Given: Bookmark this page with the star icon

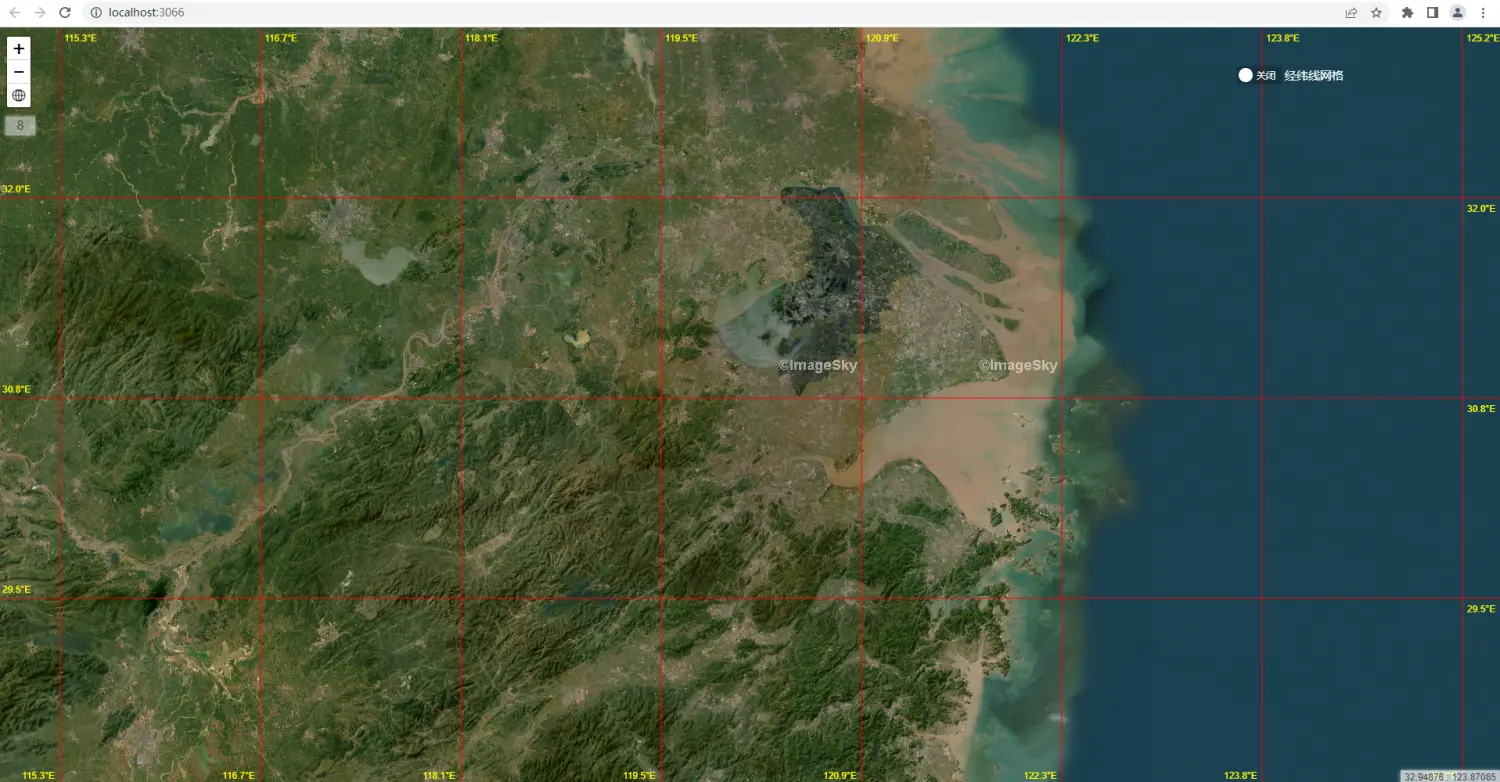Looking at the screenshot, I should point(1376,13).
